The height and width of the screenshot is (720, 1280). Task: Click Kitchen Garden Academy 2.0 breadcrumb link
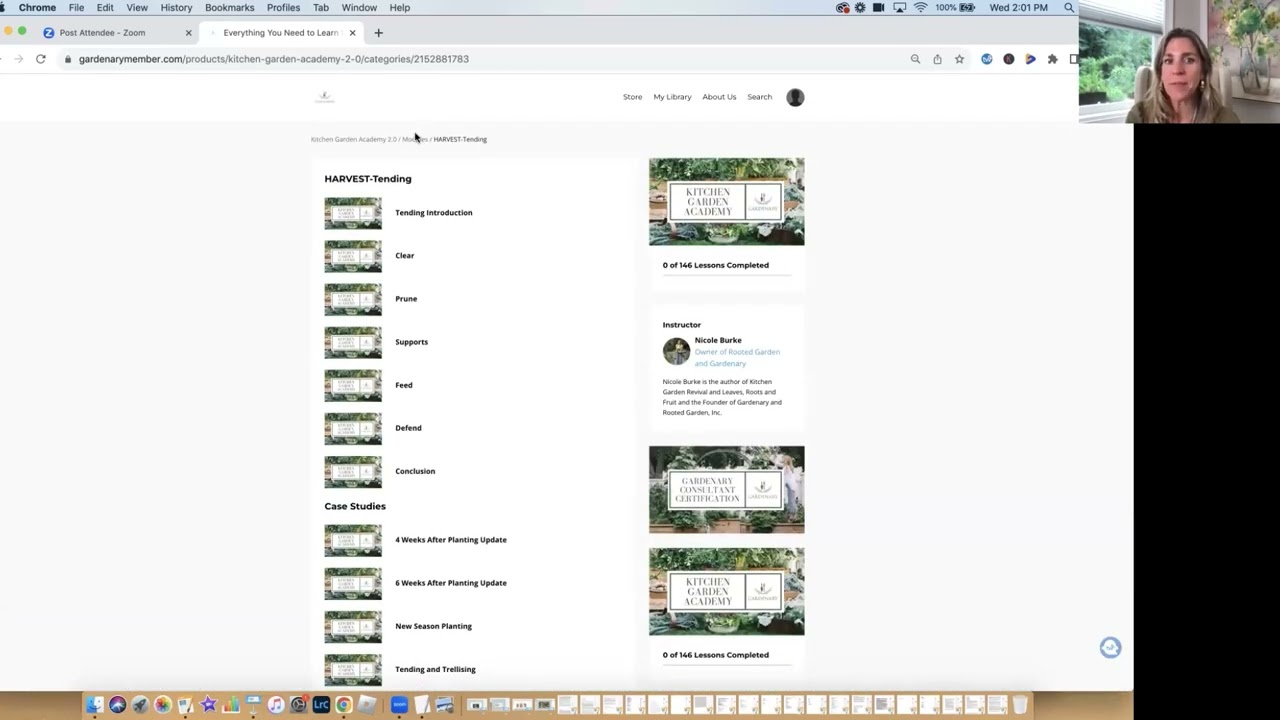353,139
